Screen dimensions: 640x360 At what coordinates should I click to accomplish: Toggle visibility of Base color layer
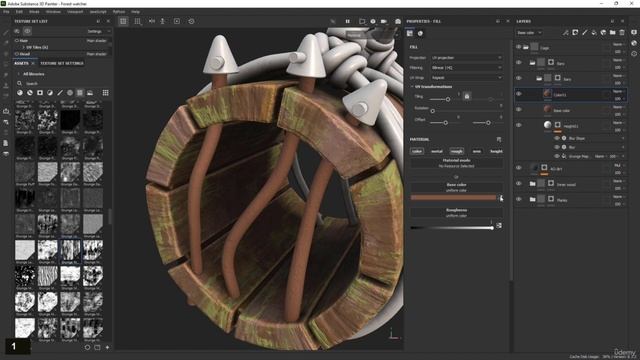click(x=518, y=110)
